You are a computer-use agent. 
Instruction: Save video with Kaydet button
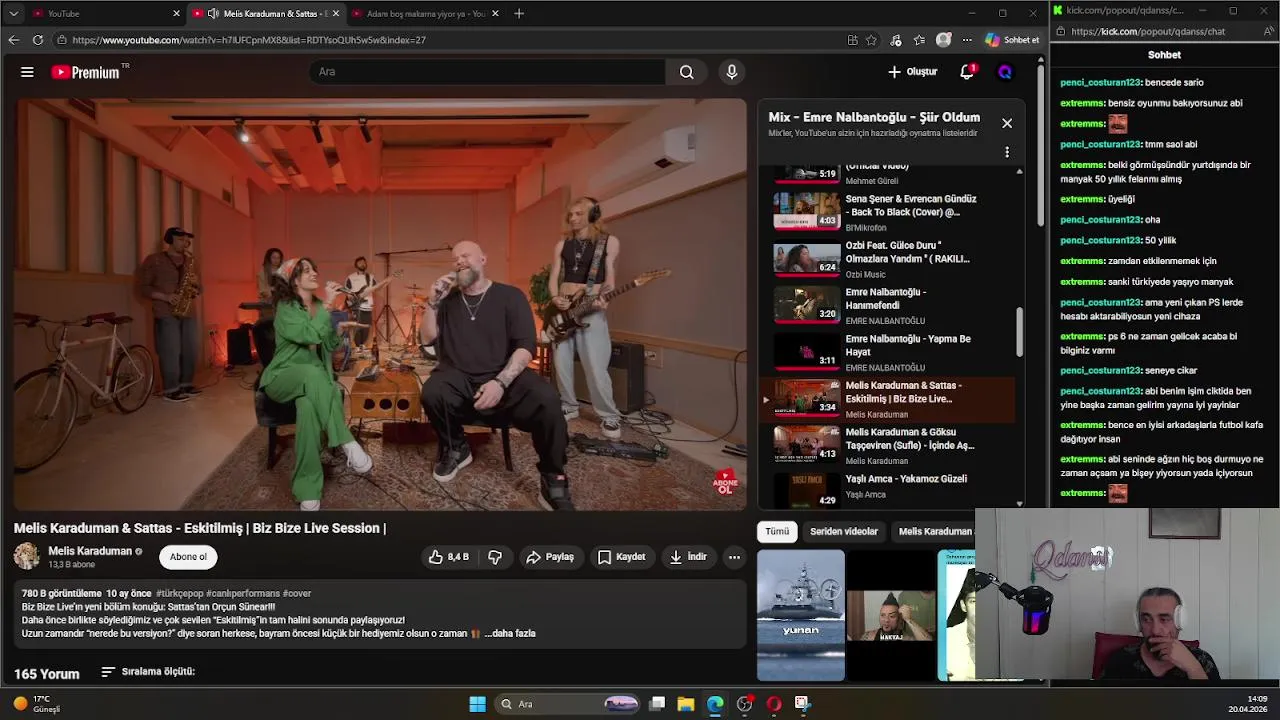pos(621,557)
